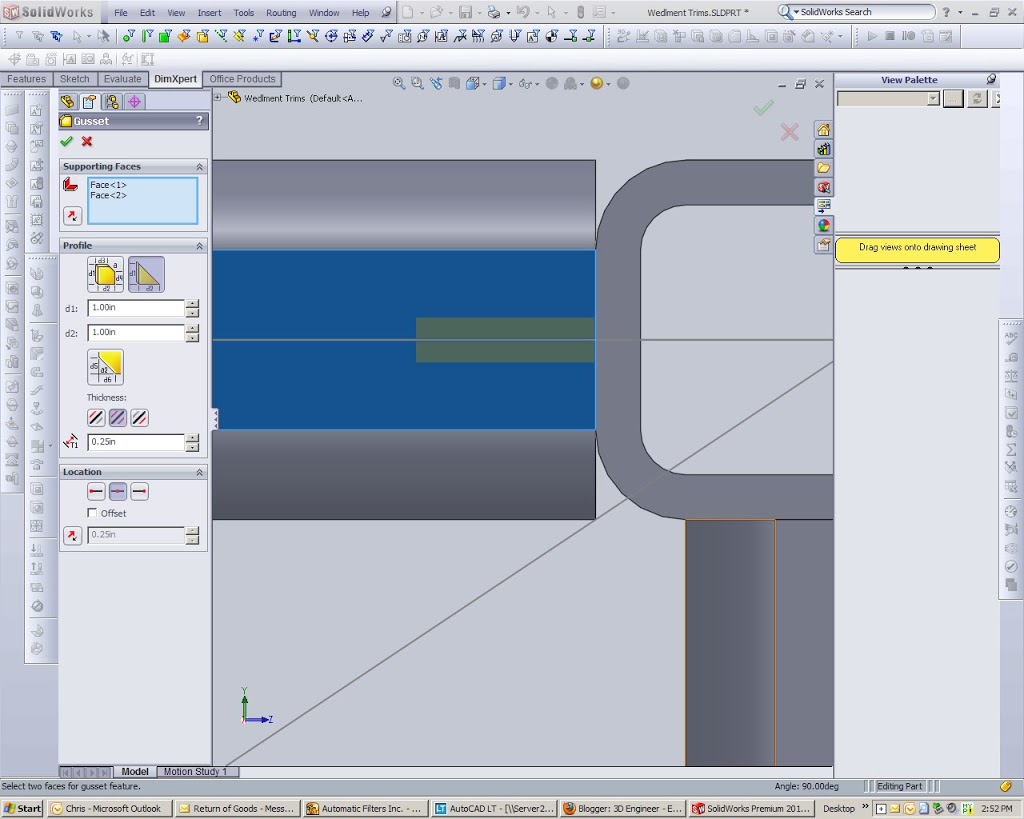This screenshot has width=1024, height=819.
Task: Open the File Explorer folder icon in task pane
Action: click(x=823, y=168)
